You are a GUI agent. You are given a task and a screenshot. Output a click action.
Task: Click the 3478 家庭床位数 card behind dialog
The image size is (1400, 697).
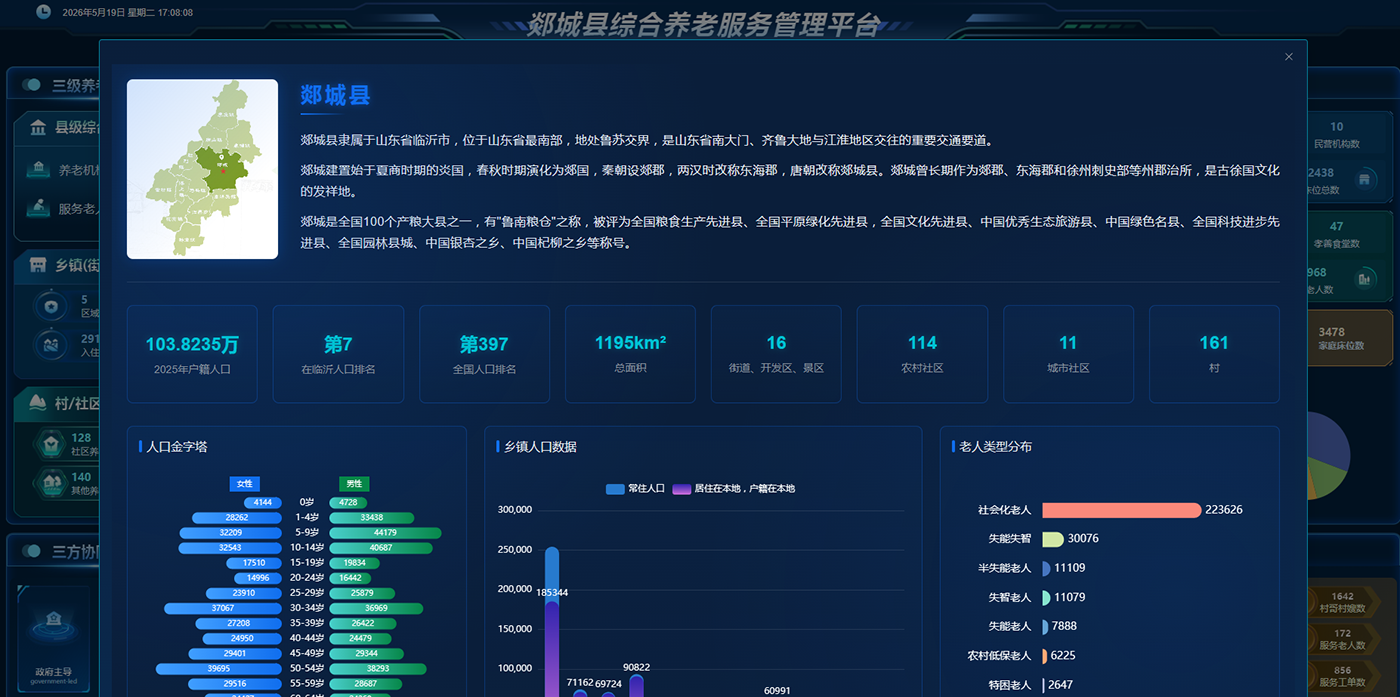[1349, 339]
